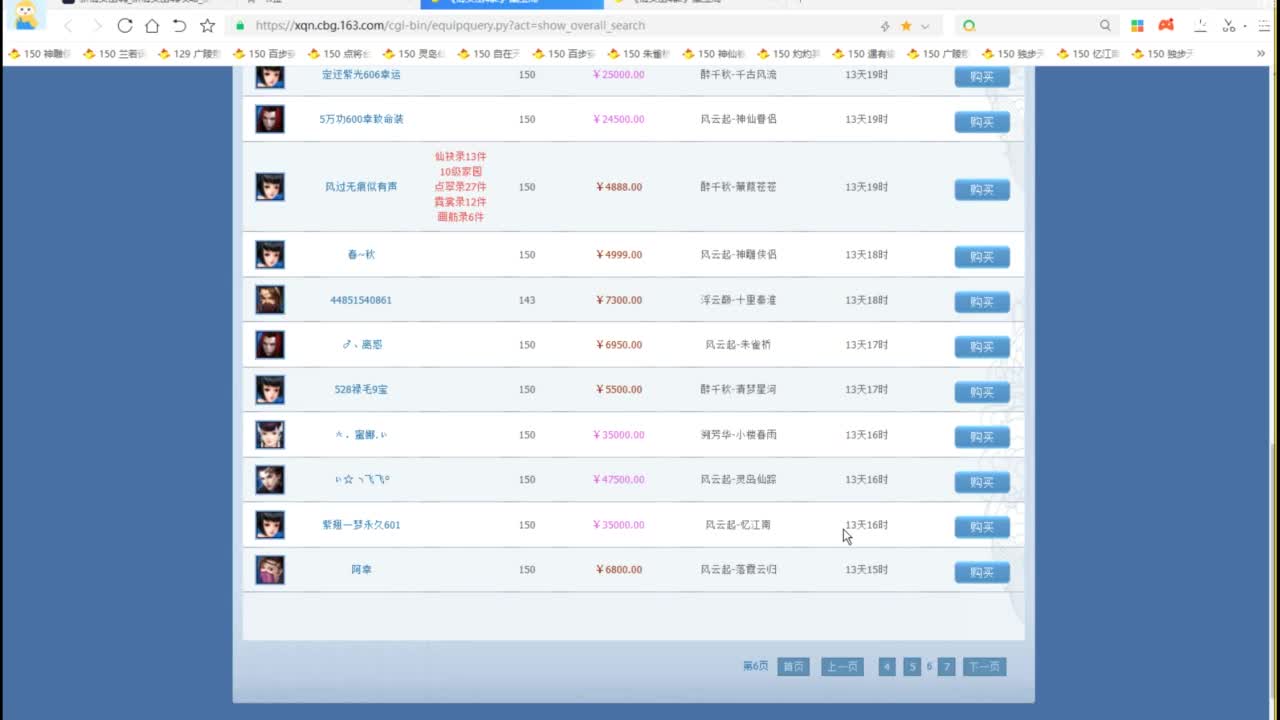This screenshot has height=720, width=1280.
Task: Click avatar thumbnail for 春~秋 listing
Action: [x=270, y=255]
